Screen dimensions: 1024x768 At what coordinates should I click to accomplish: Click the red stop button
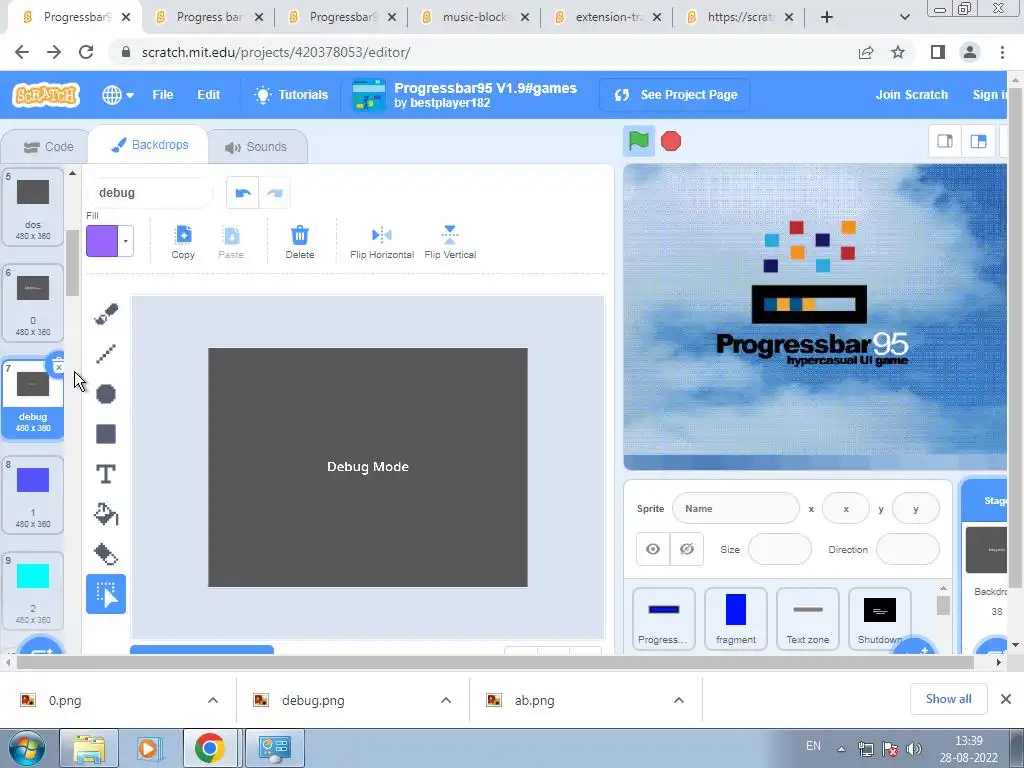[x=671, y=141]
